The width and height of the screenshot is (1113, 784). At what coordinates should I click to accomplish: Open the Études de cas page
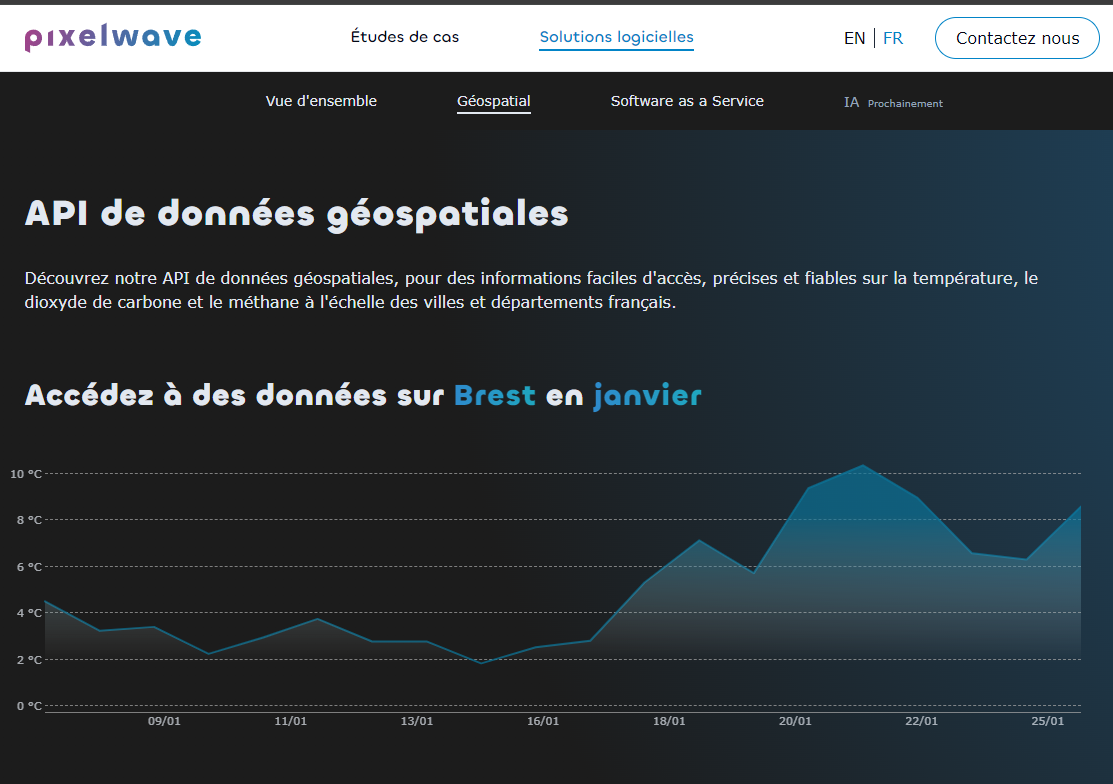point(405,37)
